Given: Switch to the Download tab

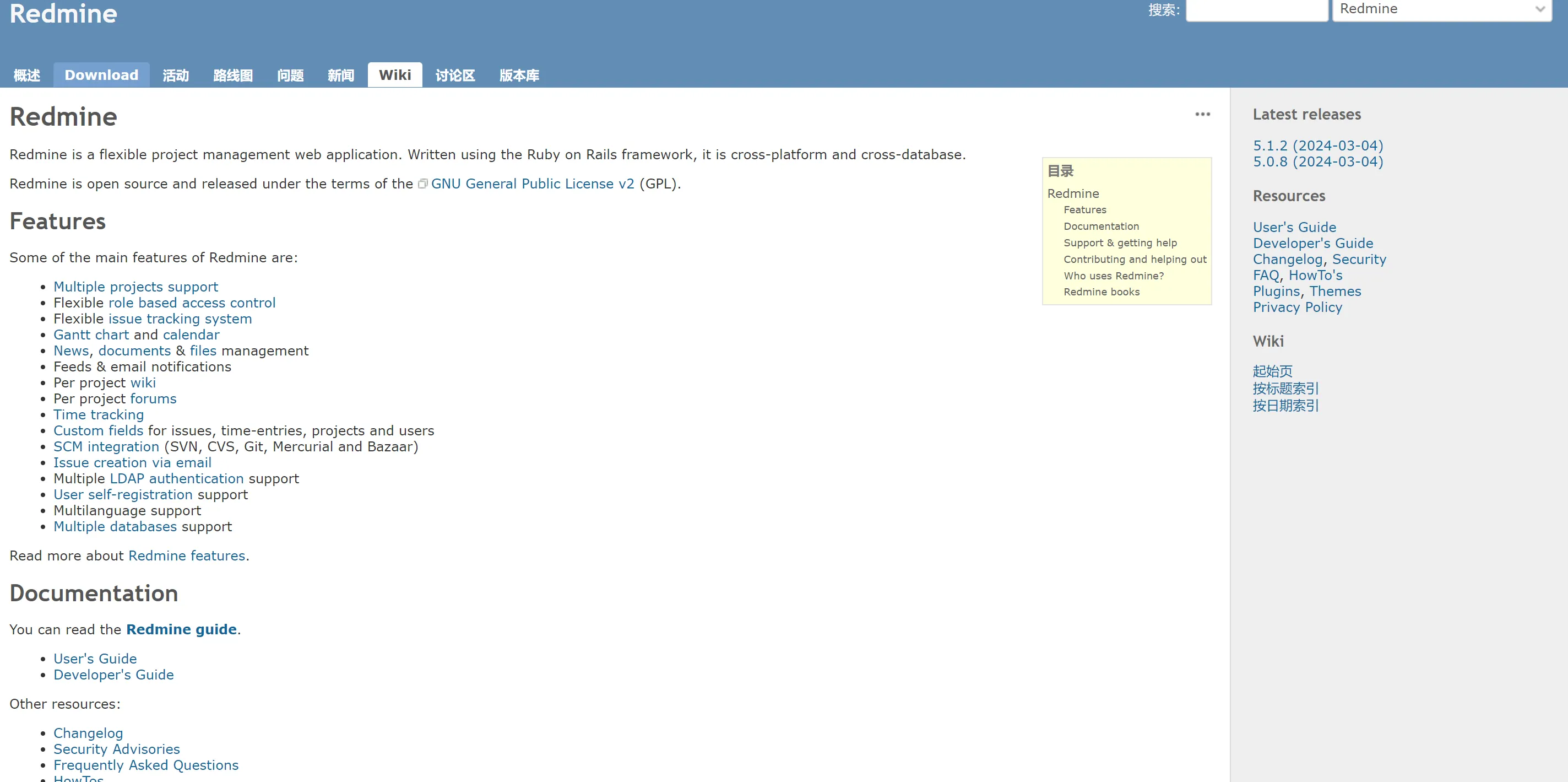Looking at the screenshot, I should (x=101, y=75).
